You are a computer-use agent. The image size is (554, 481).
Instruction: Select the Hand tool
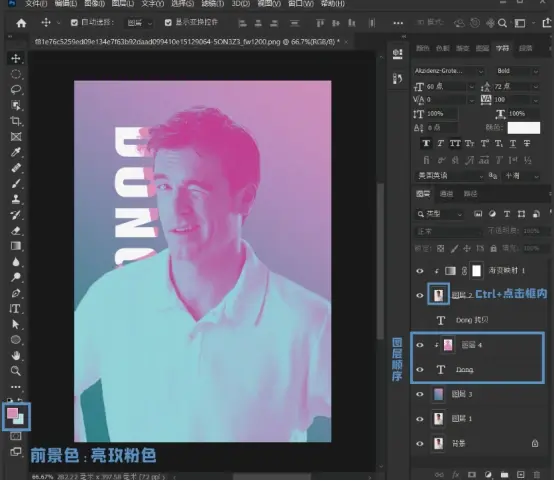(x=16, y=355)
